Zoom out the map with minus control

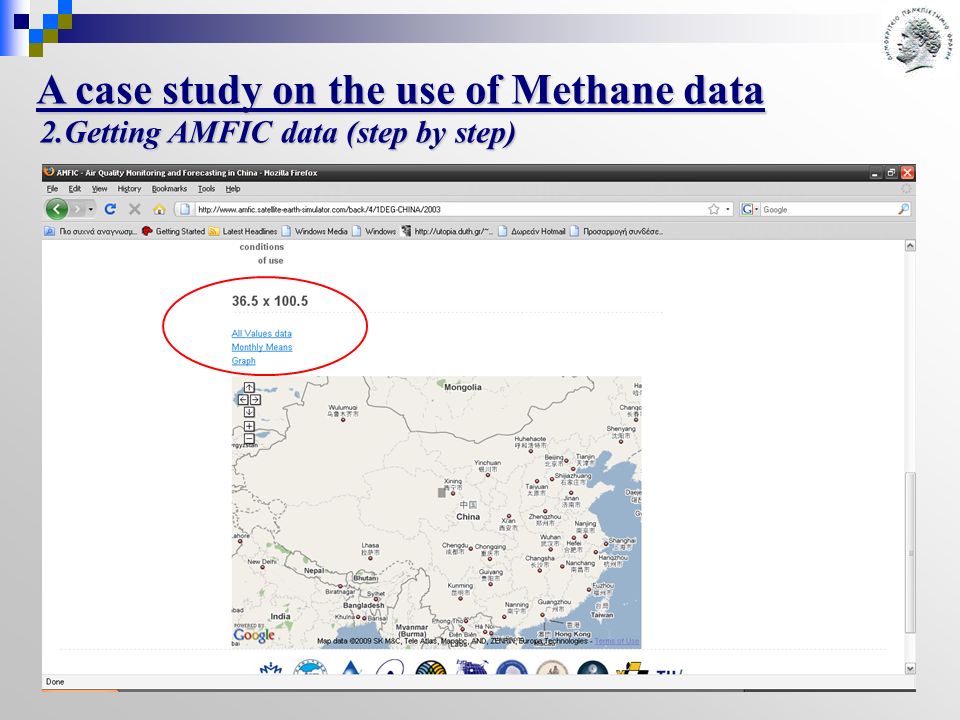point(249,439)
